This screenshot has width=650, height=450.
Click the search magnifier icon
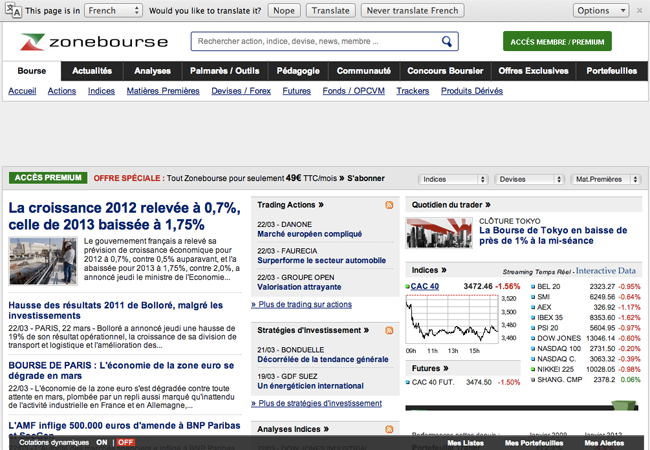pyautogui.click(x=448, y=42)
